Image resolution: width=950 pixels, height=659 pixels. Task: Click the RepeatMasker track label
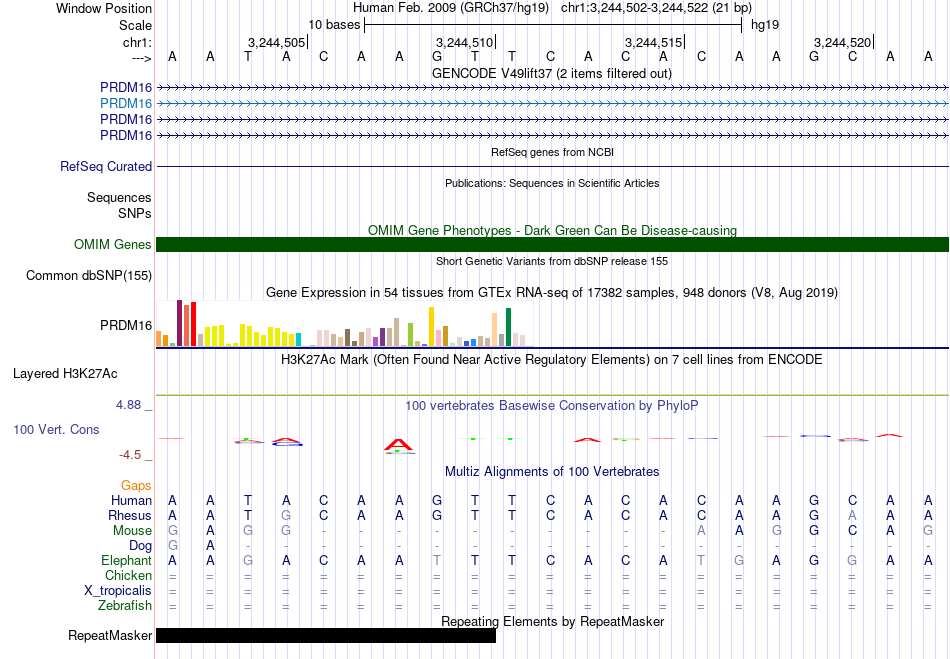(110, 635)
